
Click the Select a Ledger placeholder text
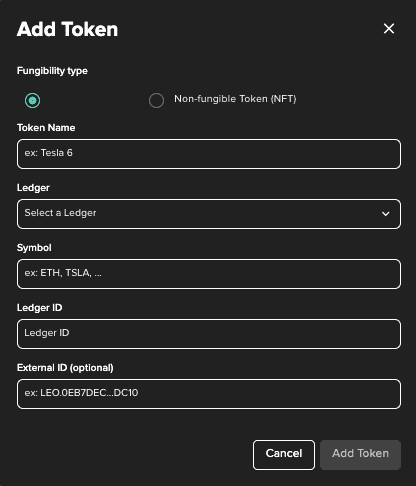point(60,213)
